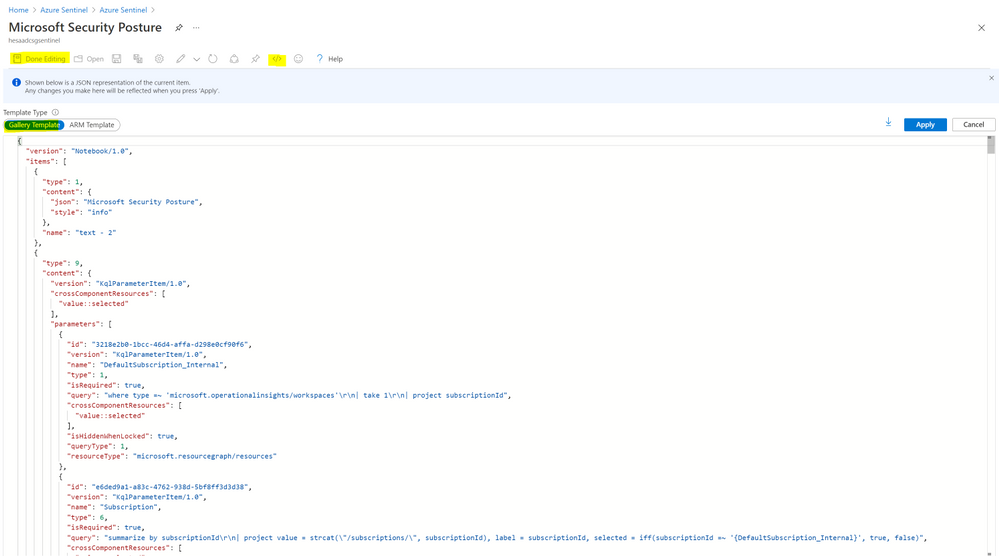Click the vertical scrollbar thumb of the JSON editor
This screenshot has width=999, height=556.
(x=991, y=145)
